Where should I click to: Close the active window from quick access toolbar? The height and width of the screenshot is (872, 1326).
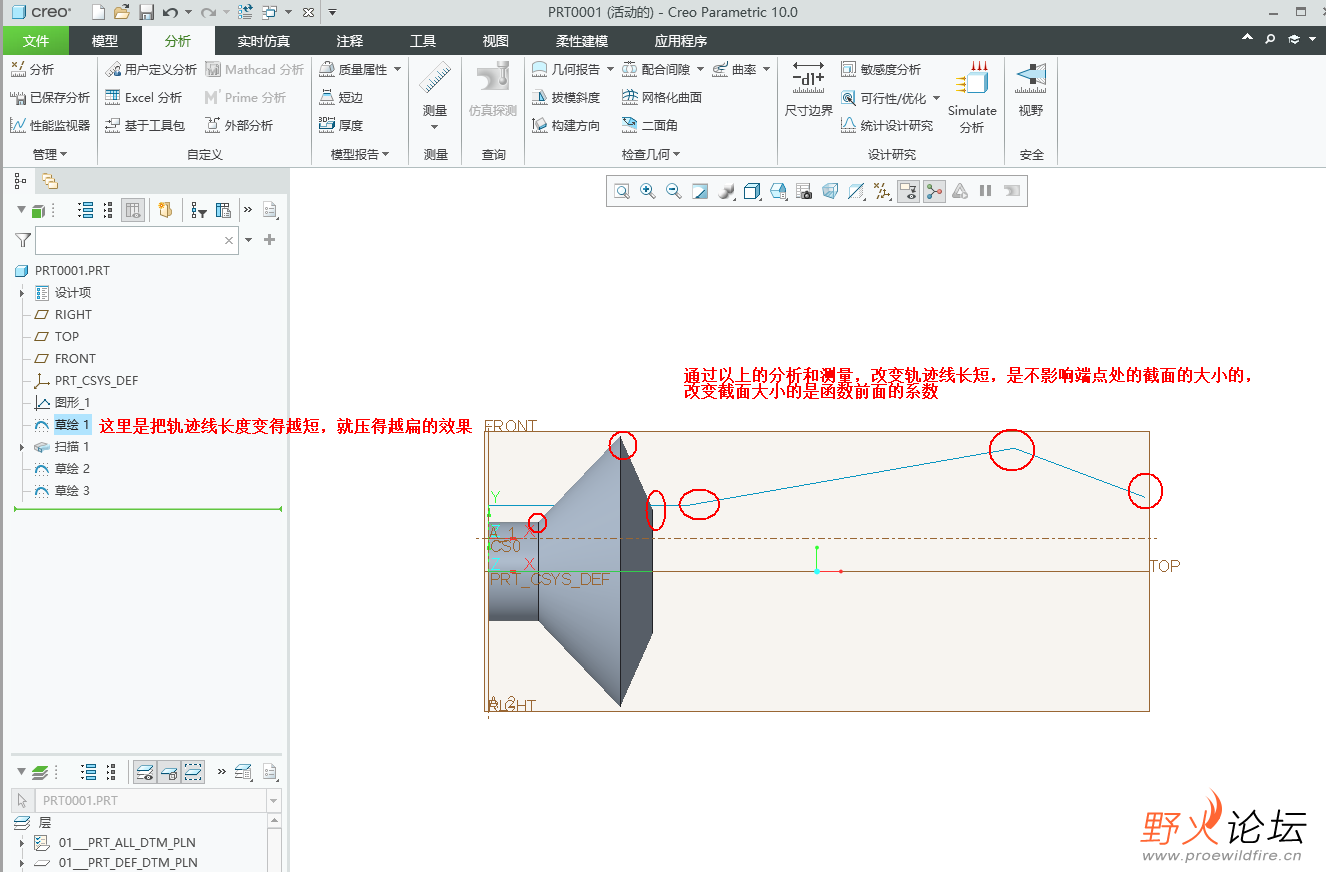pyautogui.click(x=307, y=12)
